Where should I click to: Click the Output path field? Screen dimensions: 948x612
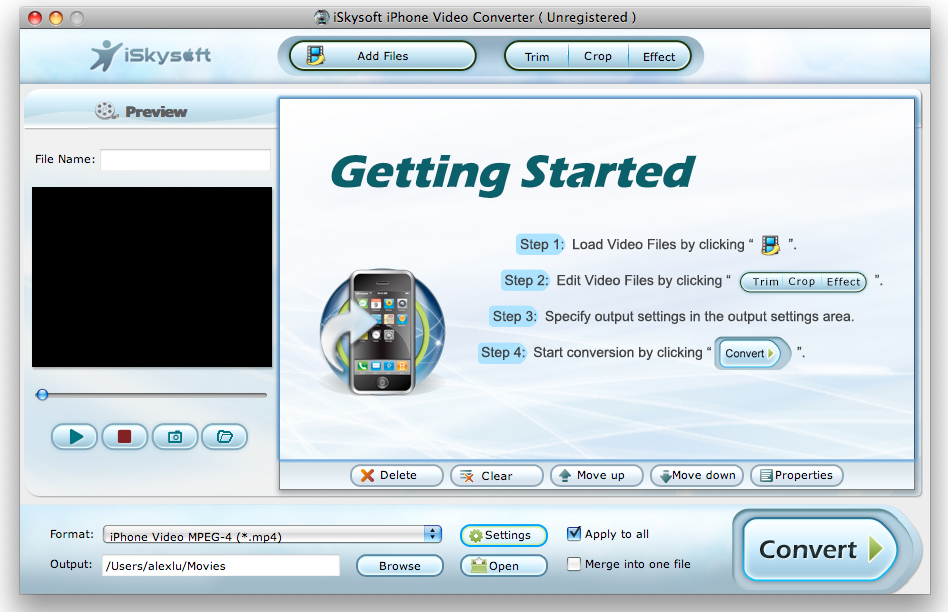click(221, 565)
